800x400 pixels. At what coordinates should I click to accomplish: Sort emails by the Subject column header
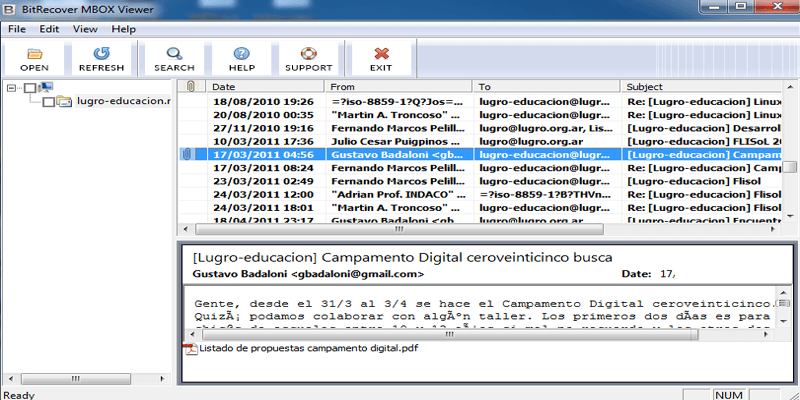tap(701, 86)
